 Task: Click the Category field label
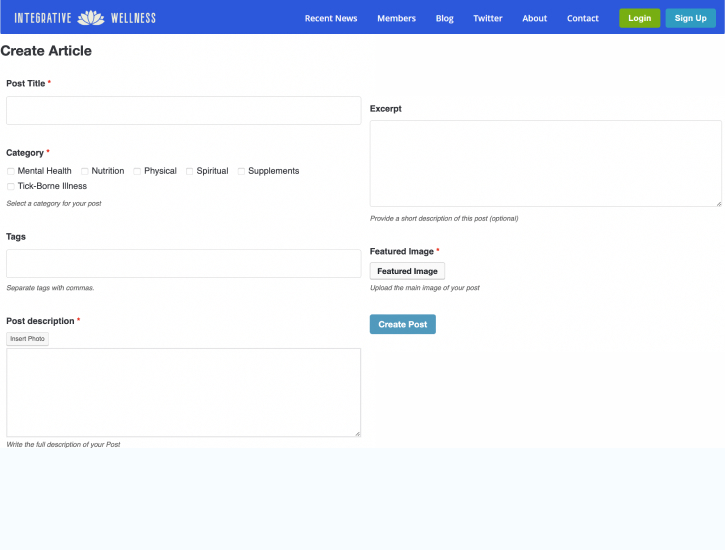coord(25,153)
